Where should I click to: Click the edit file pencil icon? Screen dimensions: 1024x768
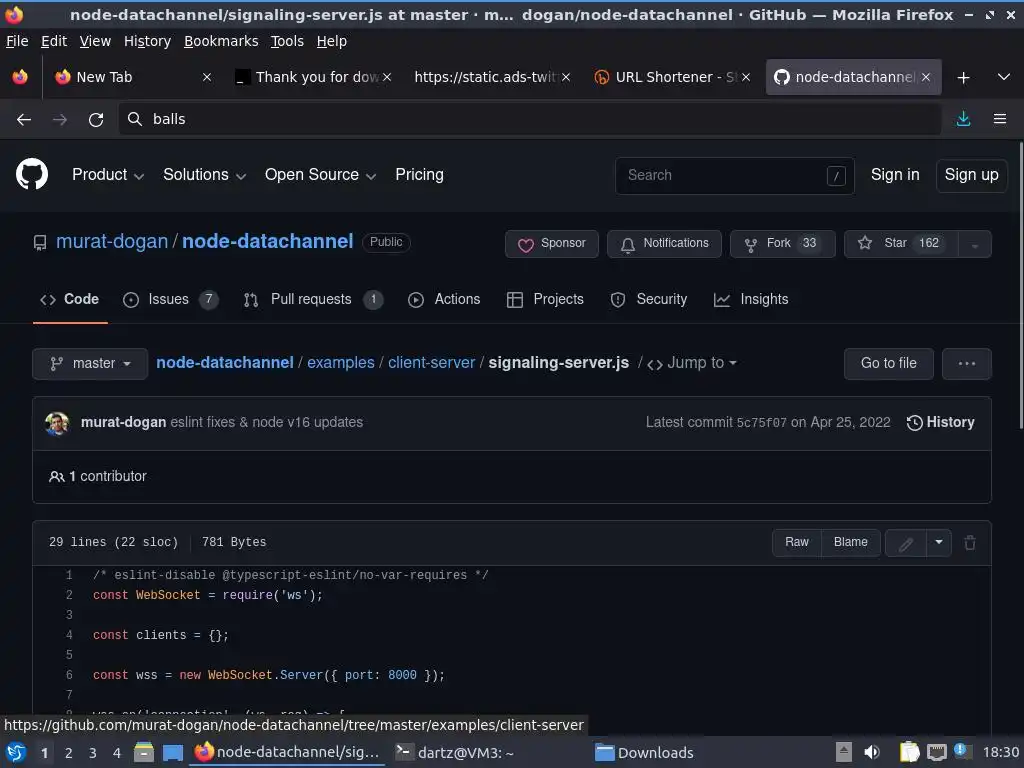[906, 543]
